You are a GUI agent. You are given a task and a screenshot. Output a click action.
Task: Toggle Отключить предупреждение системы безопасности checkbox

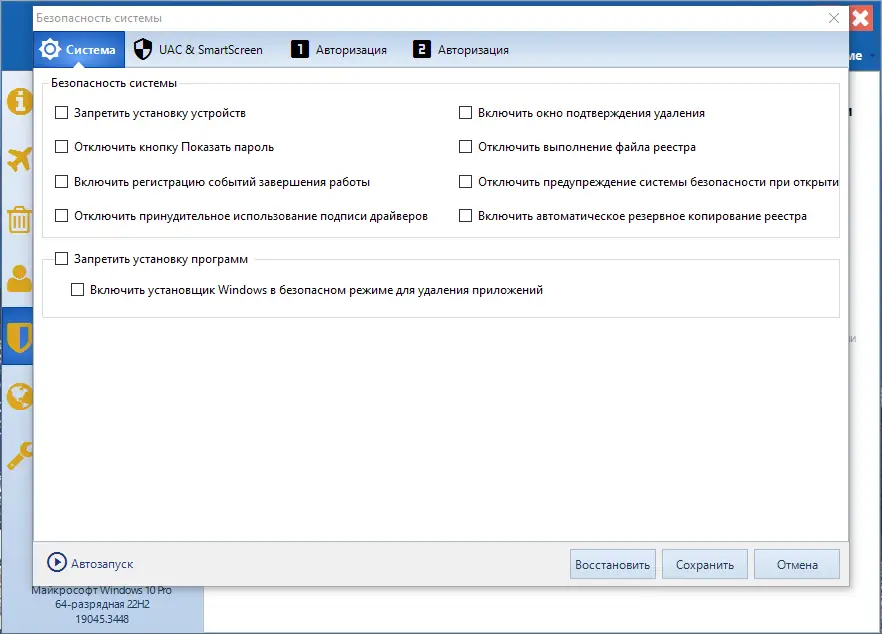point(465,181)
